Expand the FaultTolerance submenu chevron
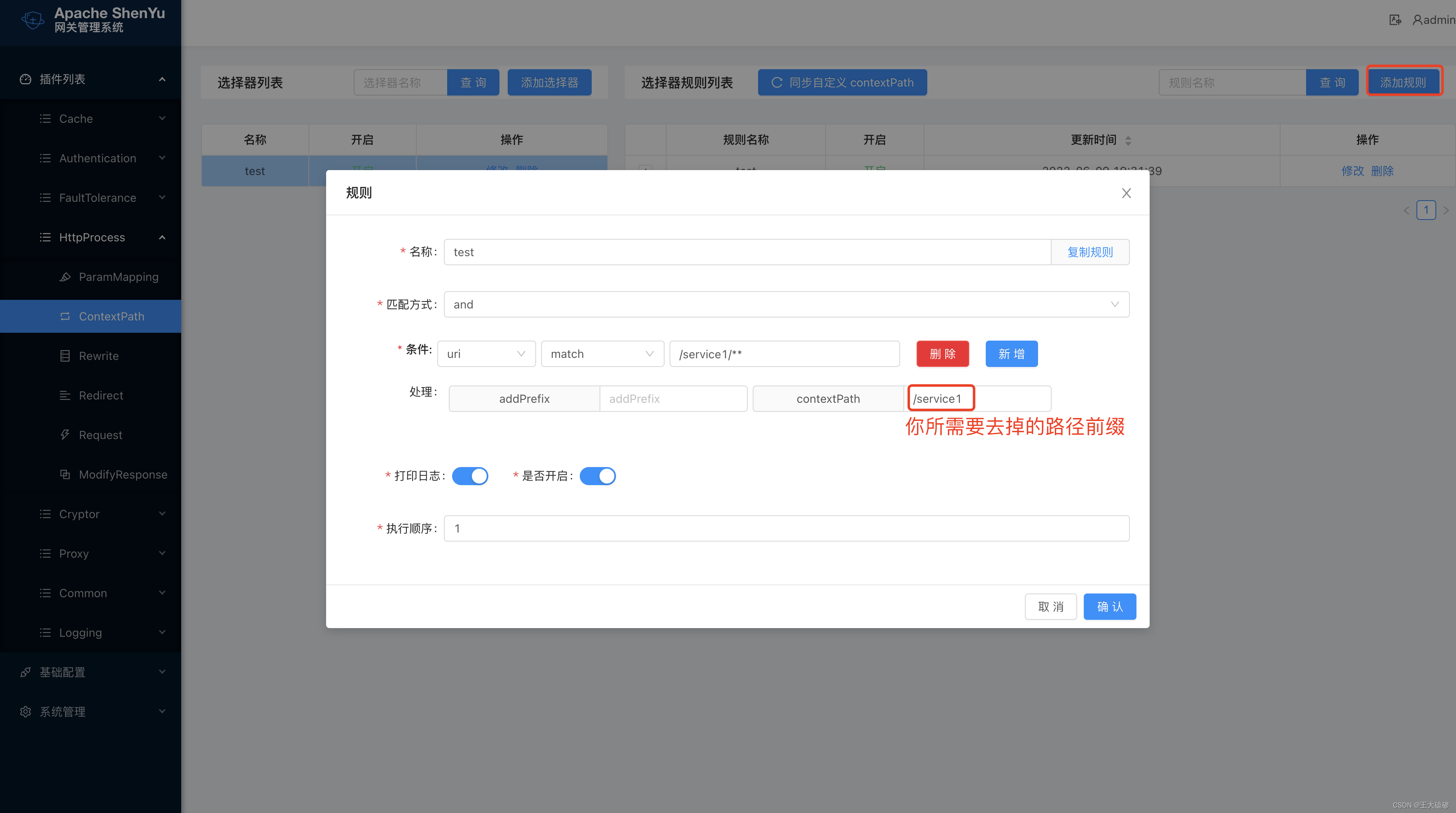Image resolution: width=1456 pixels, height=813 pixels. 162,198
